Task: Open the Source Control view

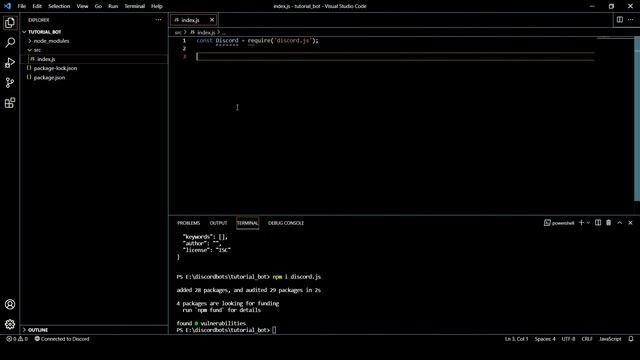Action: pyautogui.click(x=10, y=83)
